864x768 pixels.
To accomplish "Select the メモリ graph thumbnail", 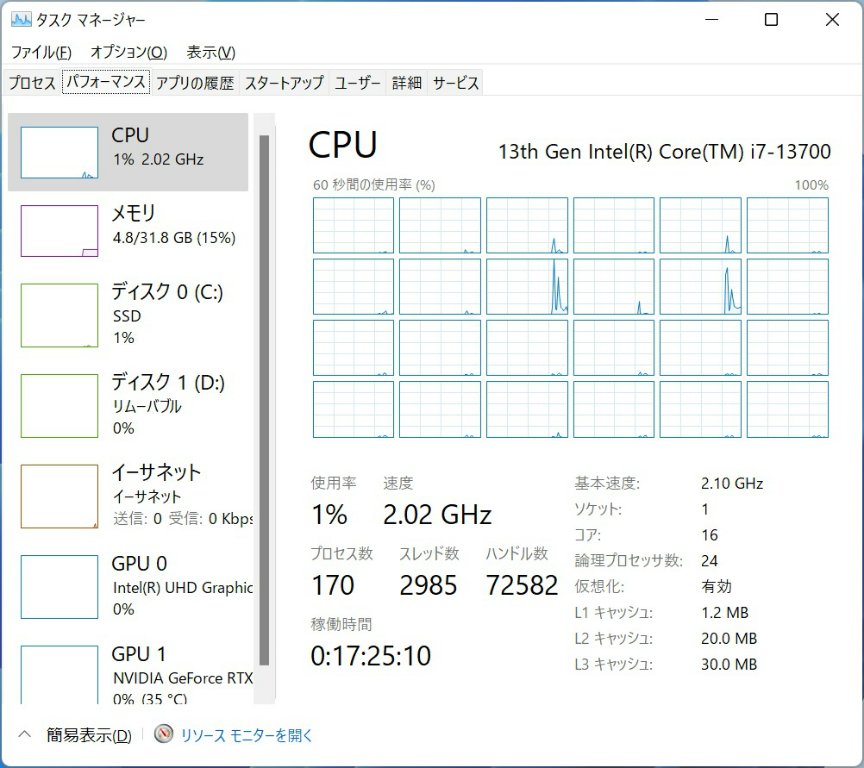I will point(59,231).
